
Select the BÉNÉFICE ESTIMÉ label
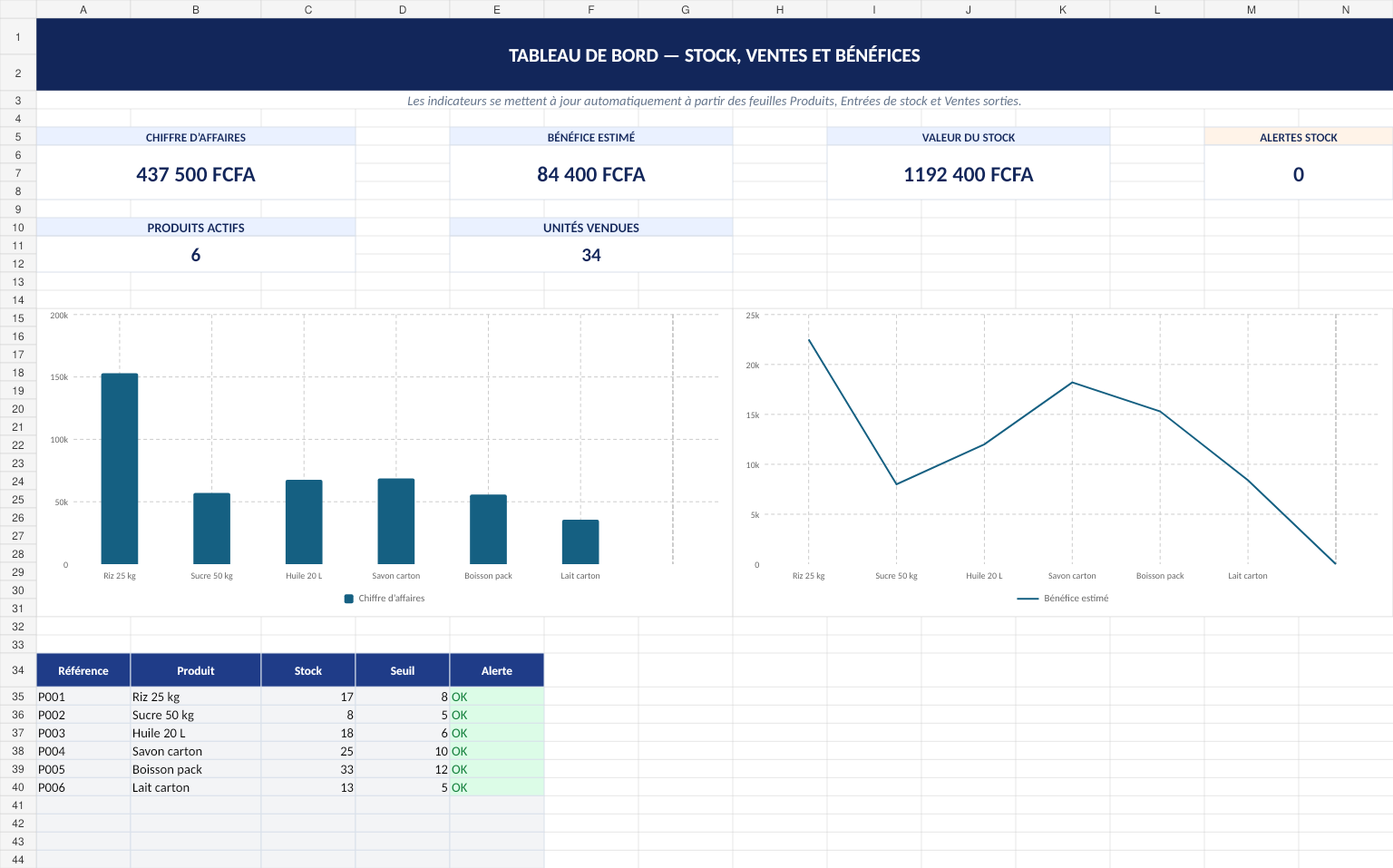click(x=591, y=137)
